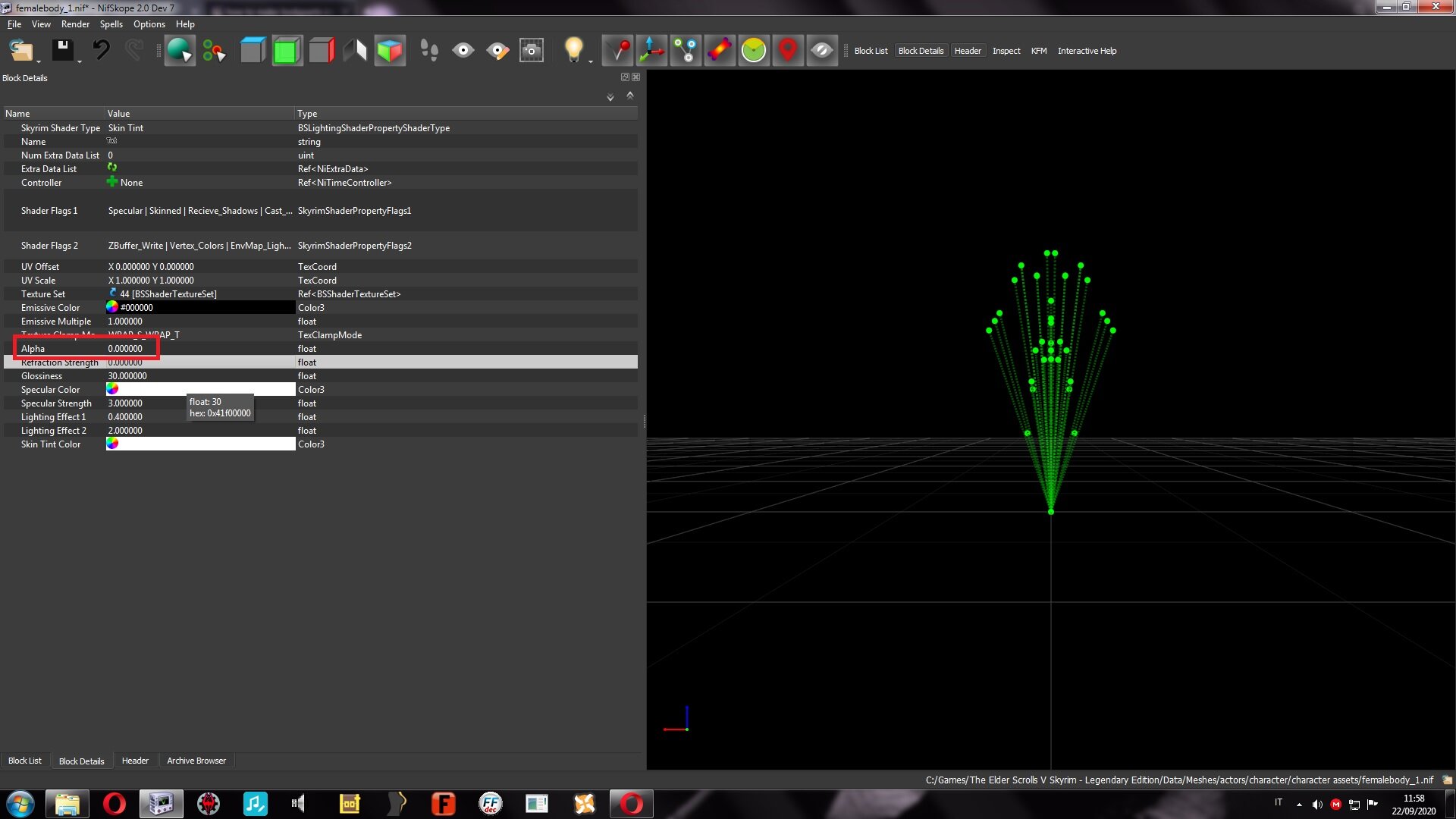
Task: Open the Spells menu
Action: click(111, 24)
